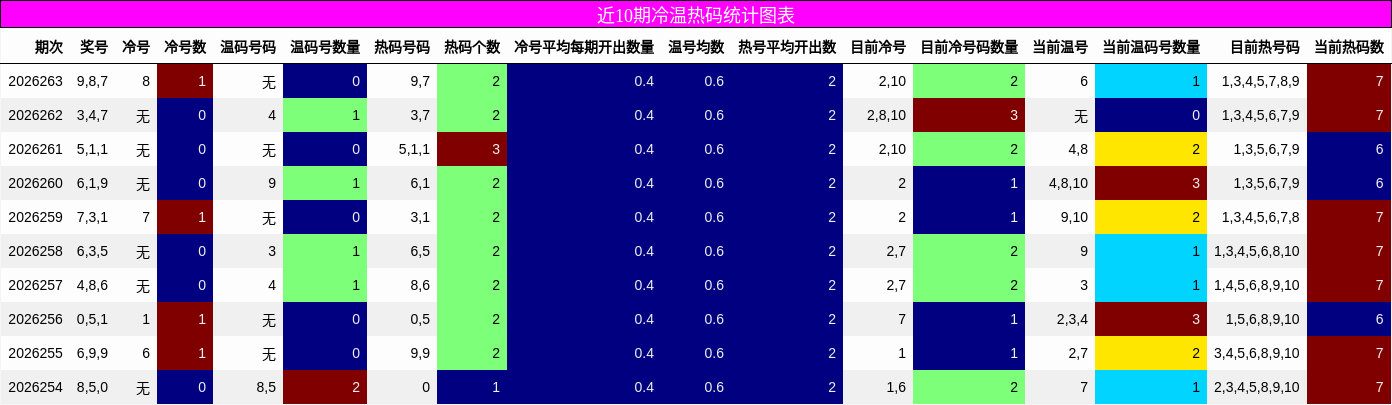The width and height of the screenshot is (1392, 405).
Task: Click prize number 6,3,5 cell
Action: (x=92, y=251)
